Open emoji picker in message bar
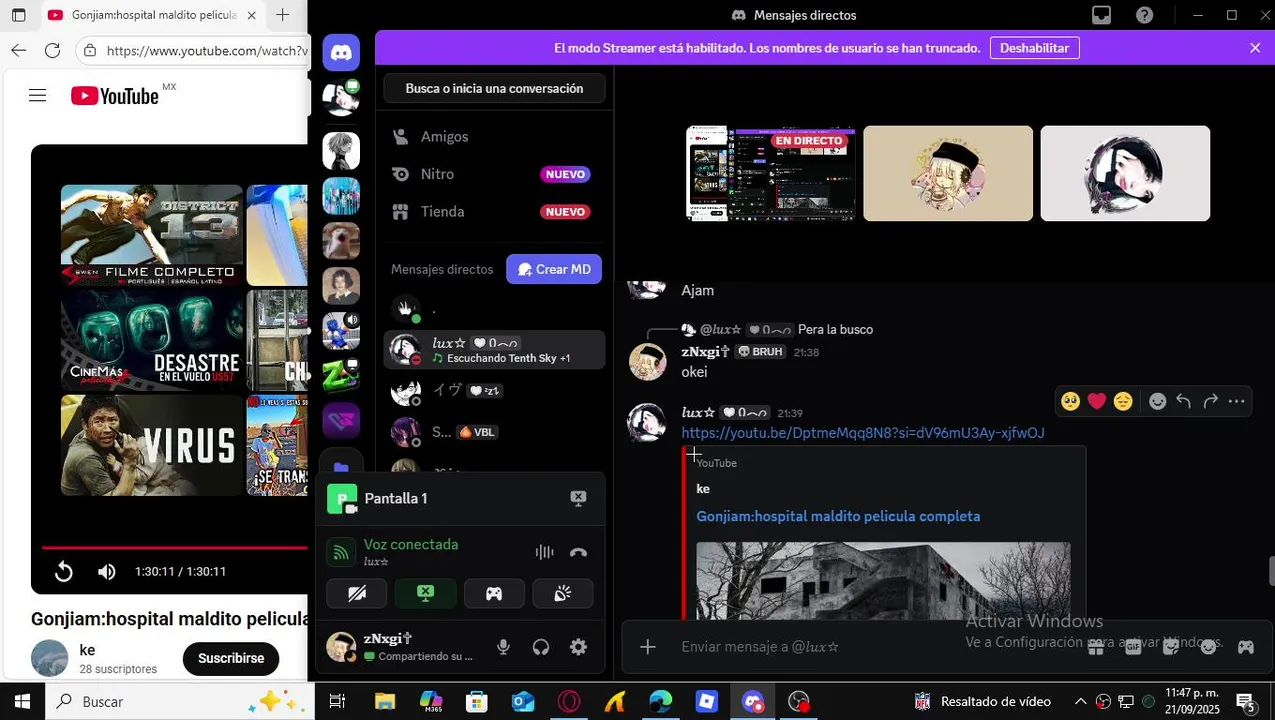1275x720 pixels. [x=1208, y=647]
